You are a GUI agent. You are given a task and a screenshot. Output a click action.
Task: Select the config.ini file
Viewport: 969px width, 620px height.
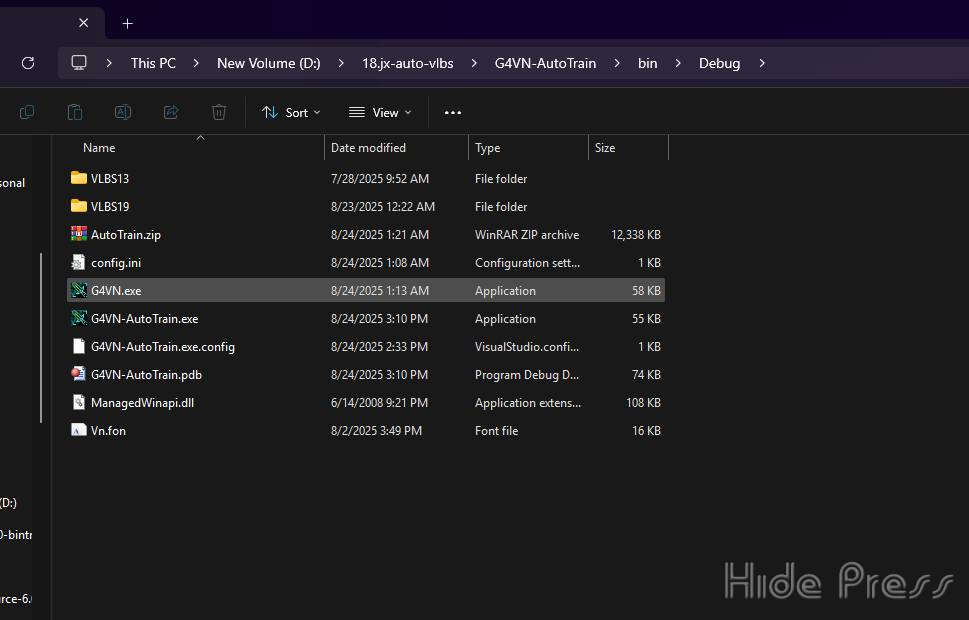point(115,263)
